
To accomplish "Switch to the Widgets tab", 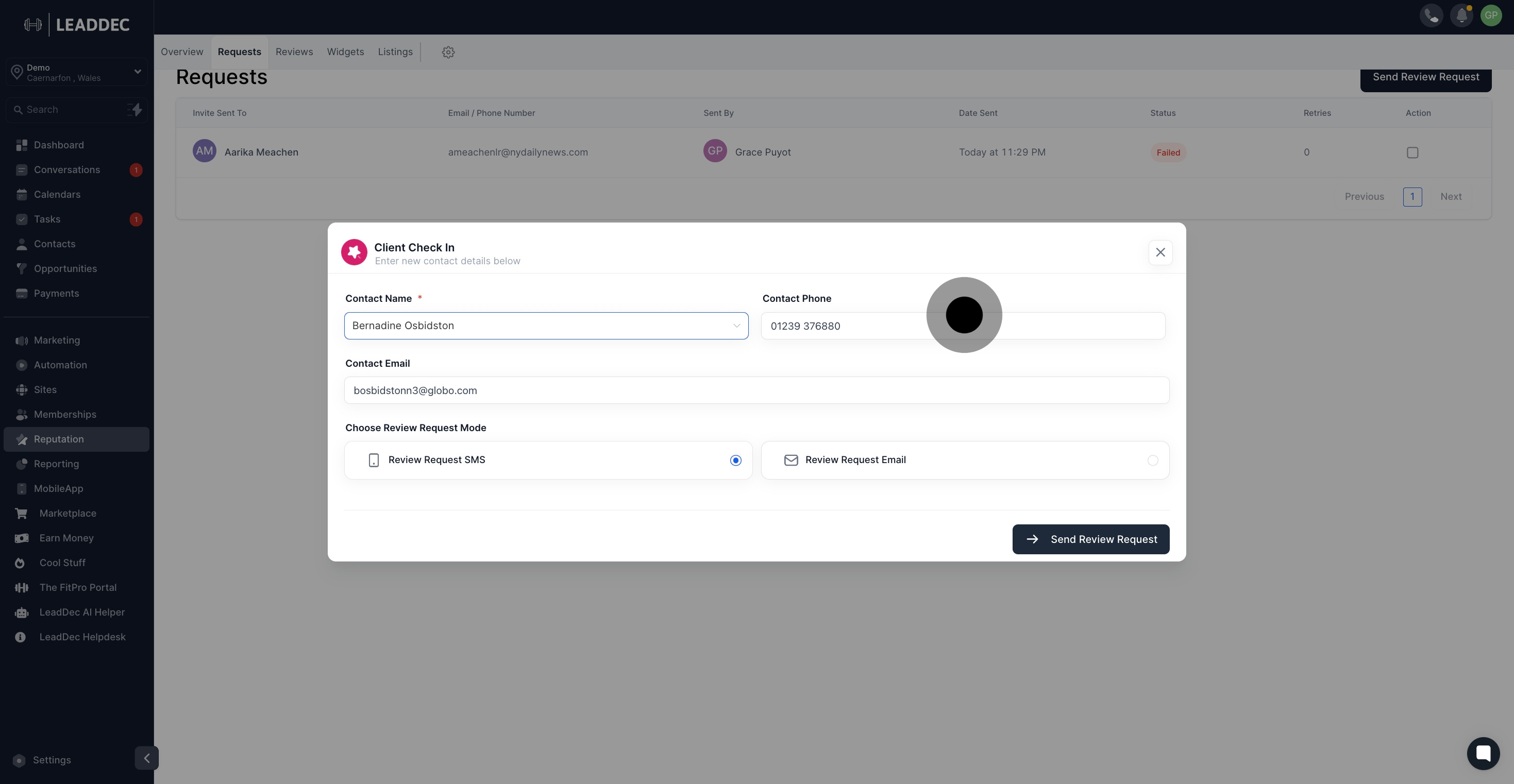I will tap(345, 52).
